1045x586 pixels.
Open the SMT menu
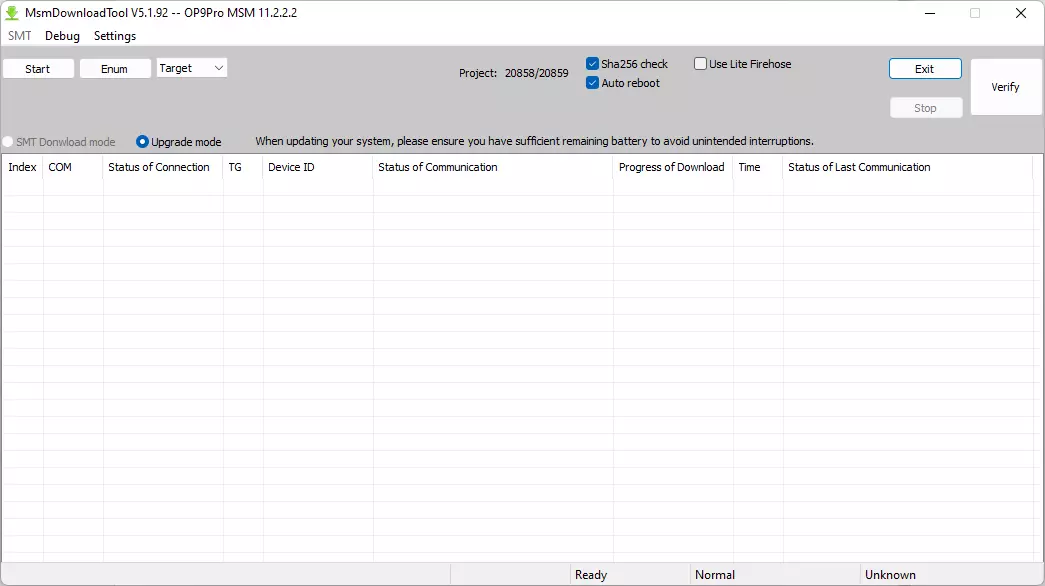click(20, 36)
